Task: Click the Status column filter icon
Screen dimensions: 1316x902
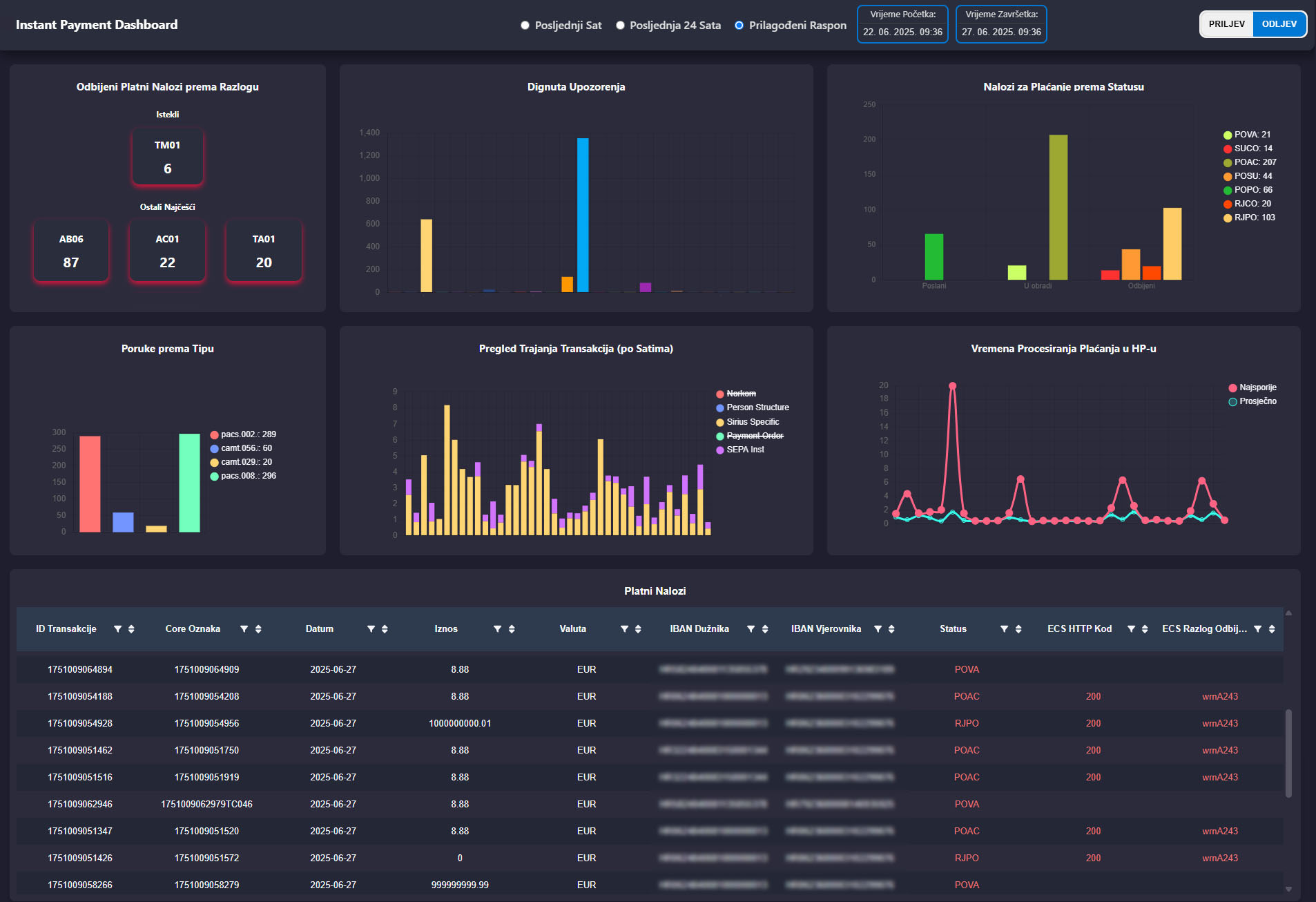Action: 1004,628
